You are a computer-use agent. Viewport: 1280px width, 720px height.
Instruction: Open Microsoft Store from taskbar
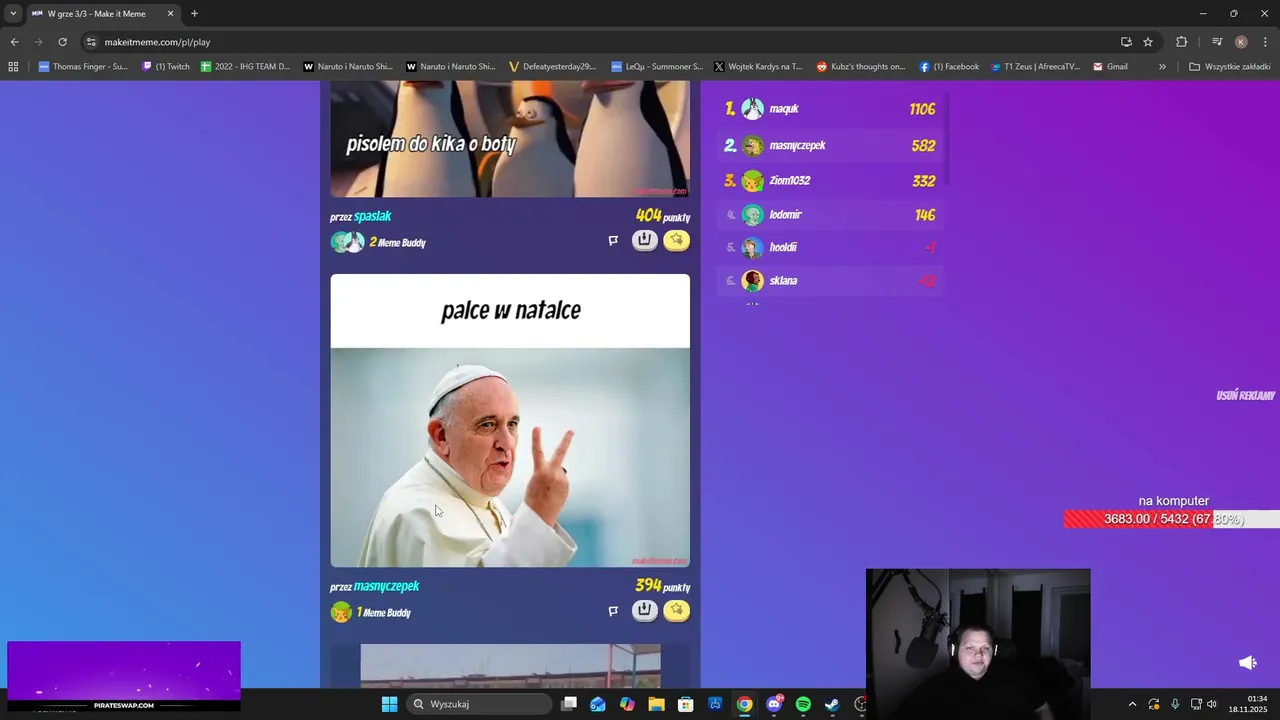(x=686, y=704)
